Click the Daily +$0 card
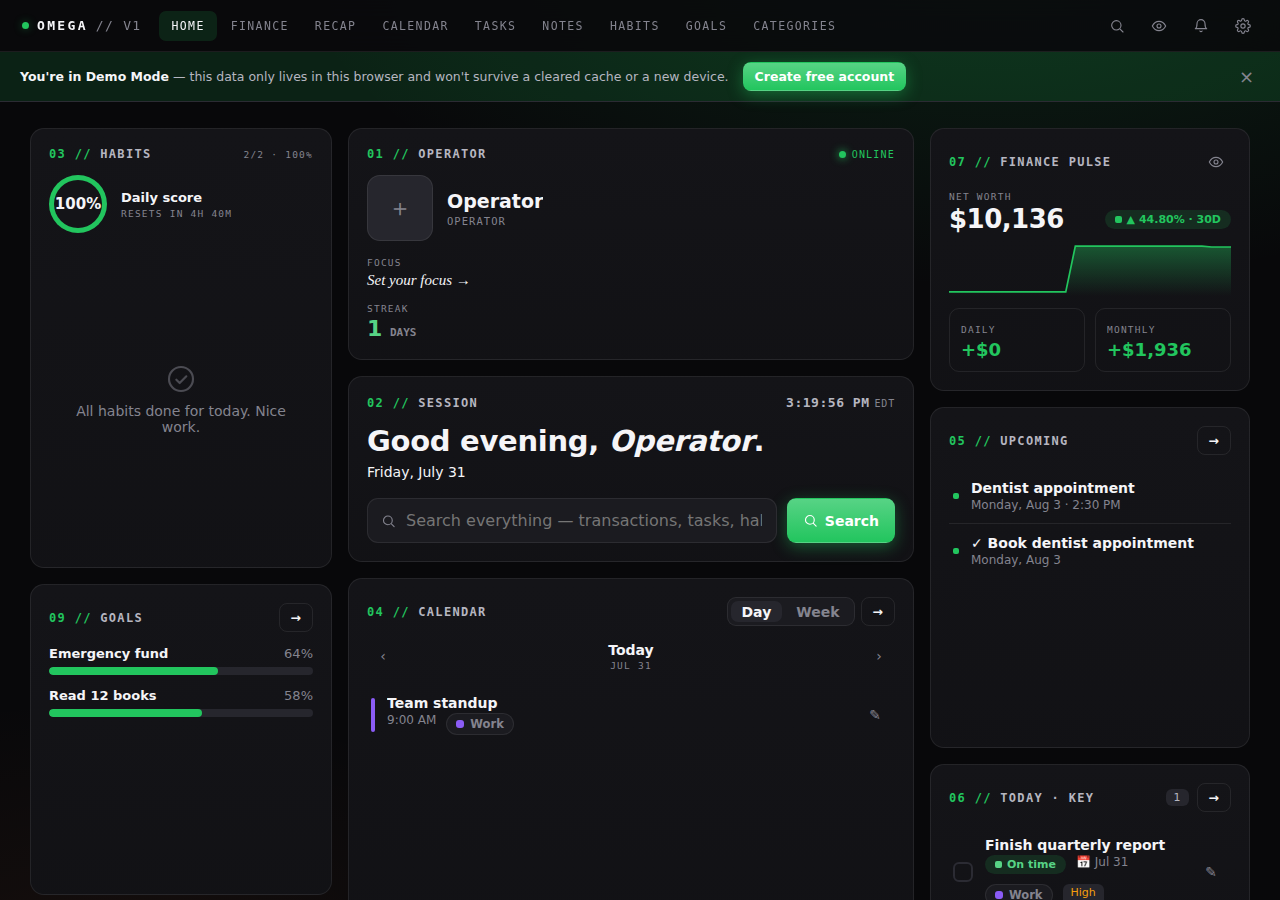Screen dimensions: 1280x900 tap(1017, 340)
